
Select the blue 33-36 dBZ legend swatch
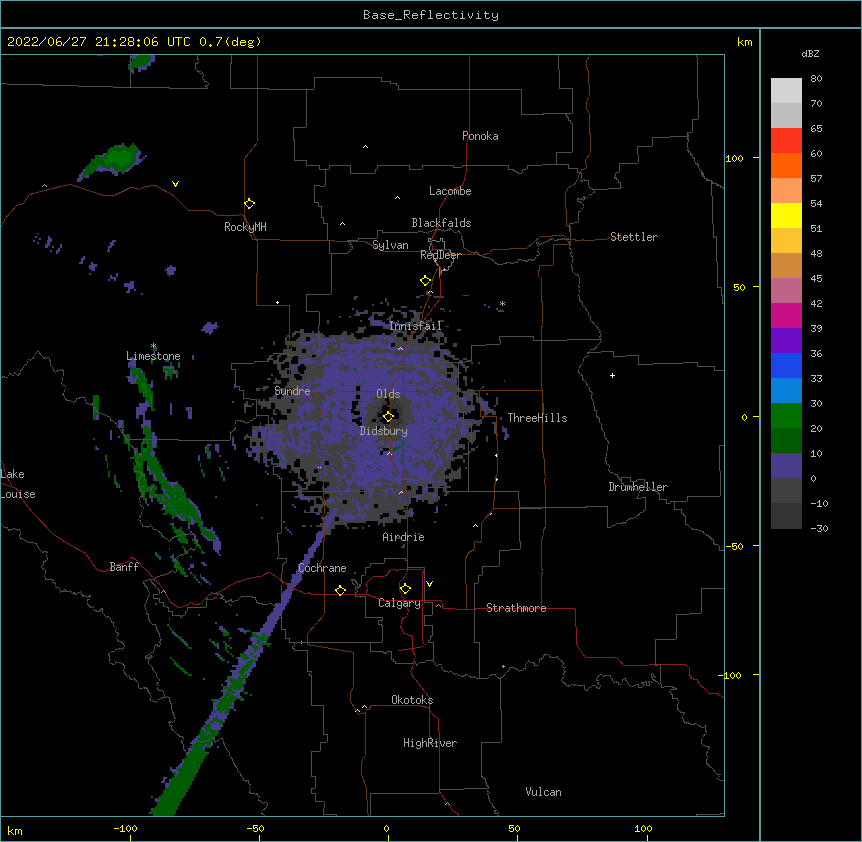786,365
